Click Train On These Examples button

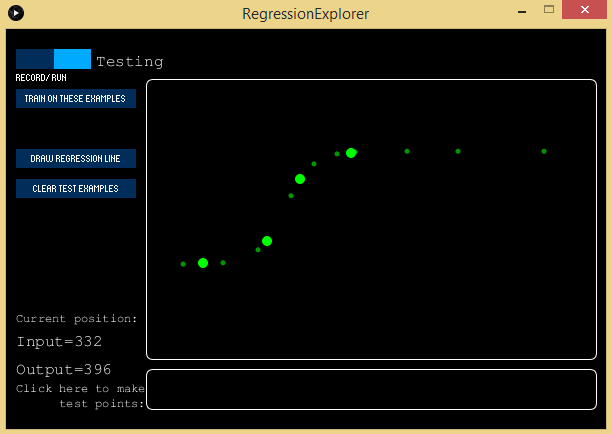76,98
